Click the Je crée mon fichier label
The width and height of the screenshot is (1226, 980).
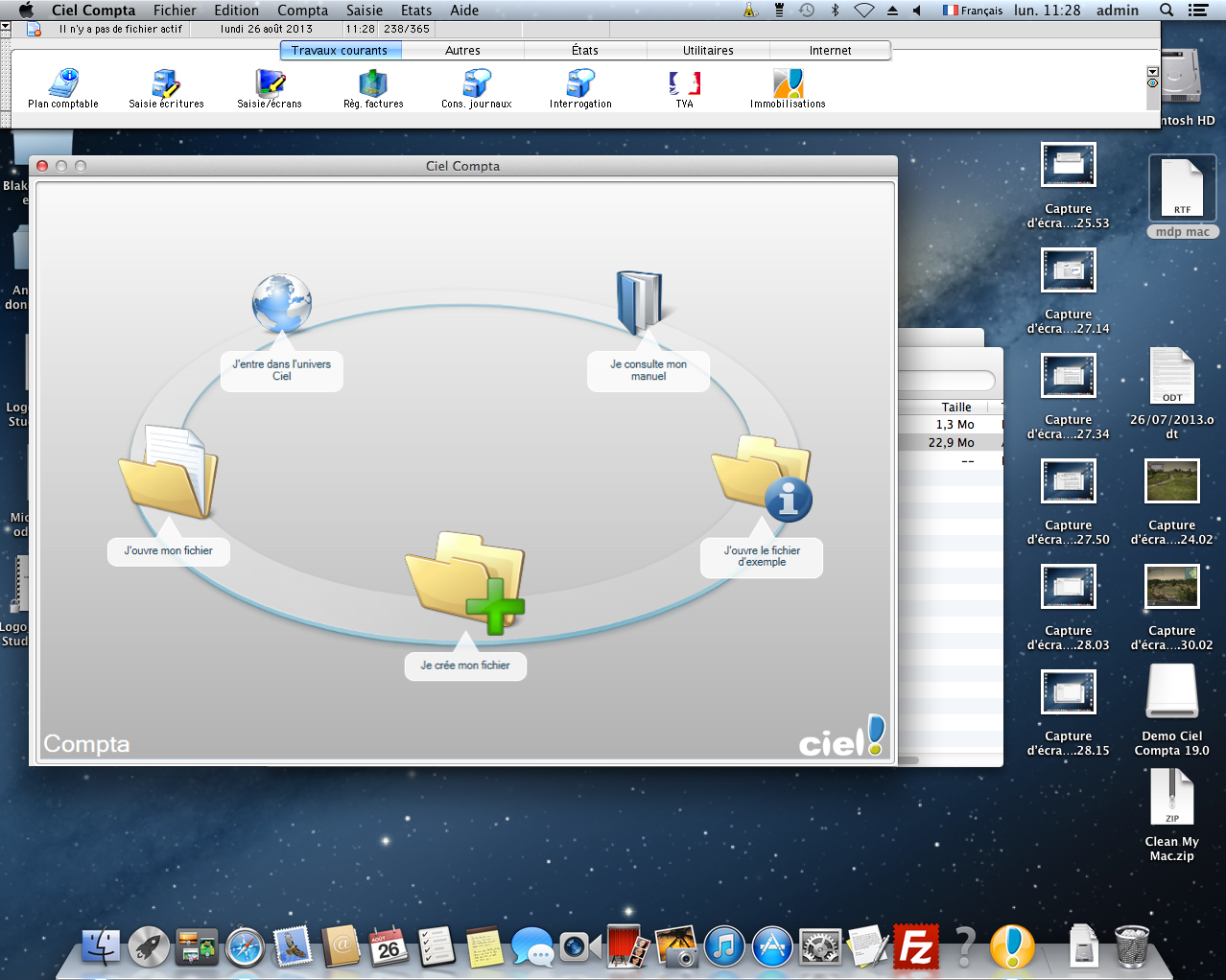pyautogui.click(x=465, y=665)
